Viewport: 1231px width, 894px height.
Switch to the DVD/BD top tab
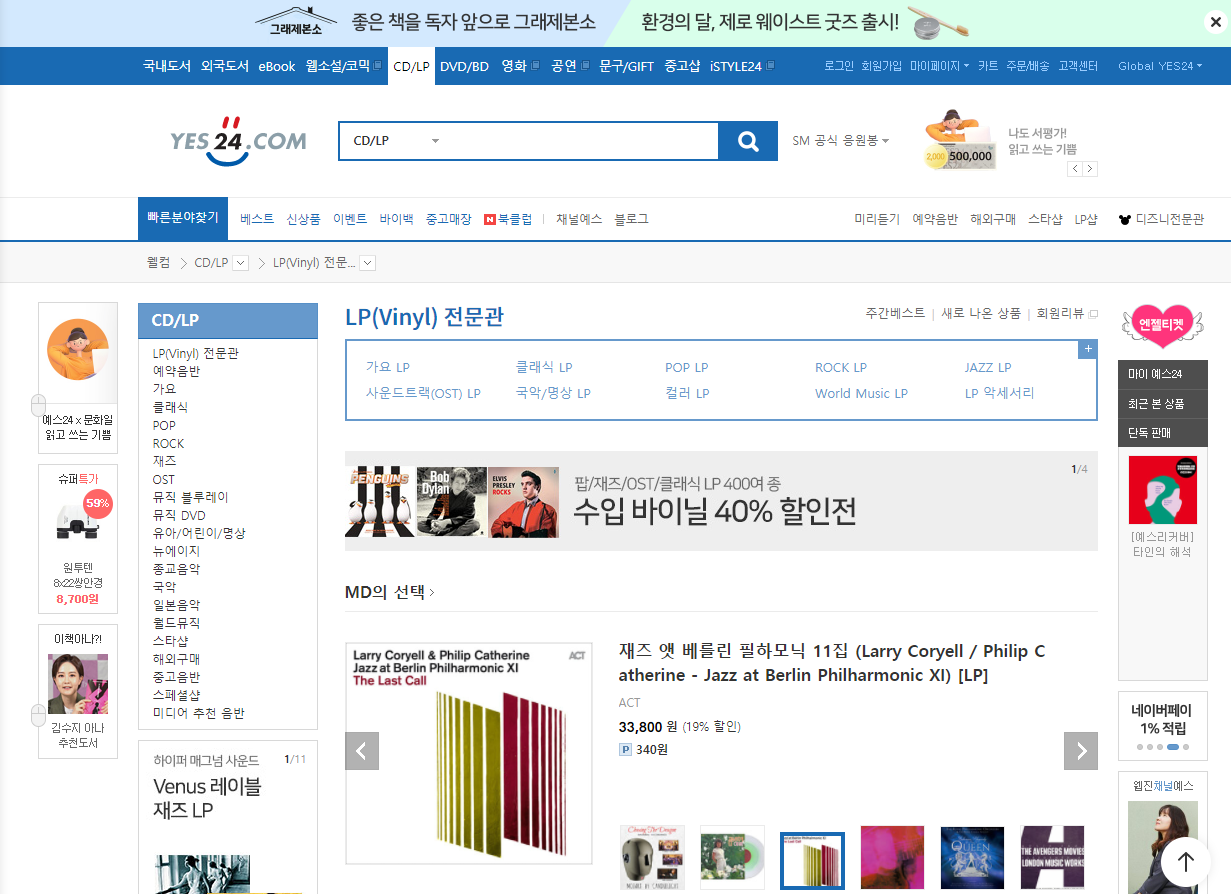click(465, 66)
